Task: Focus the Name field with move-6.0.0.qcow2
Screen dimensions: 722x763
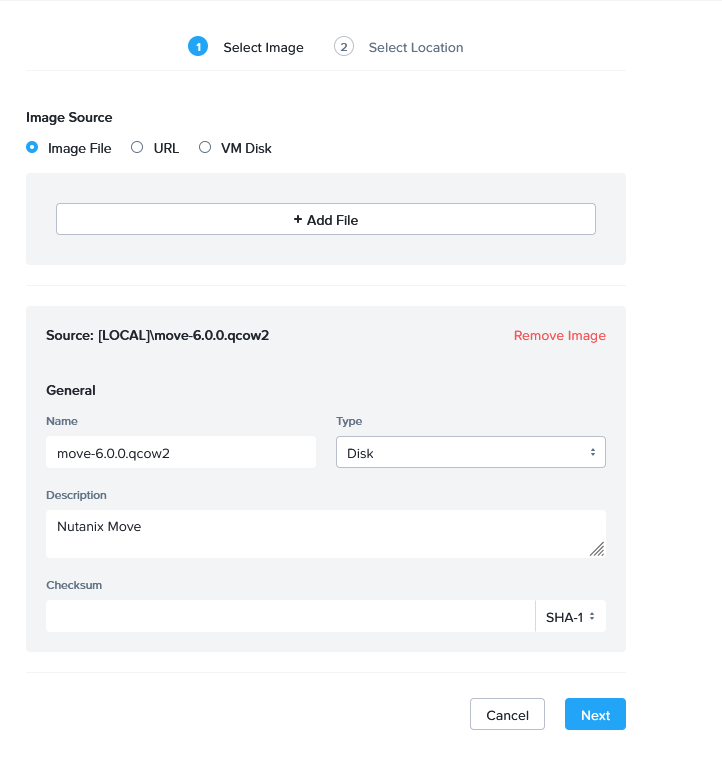Action: (180, 453)
